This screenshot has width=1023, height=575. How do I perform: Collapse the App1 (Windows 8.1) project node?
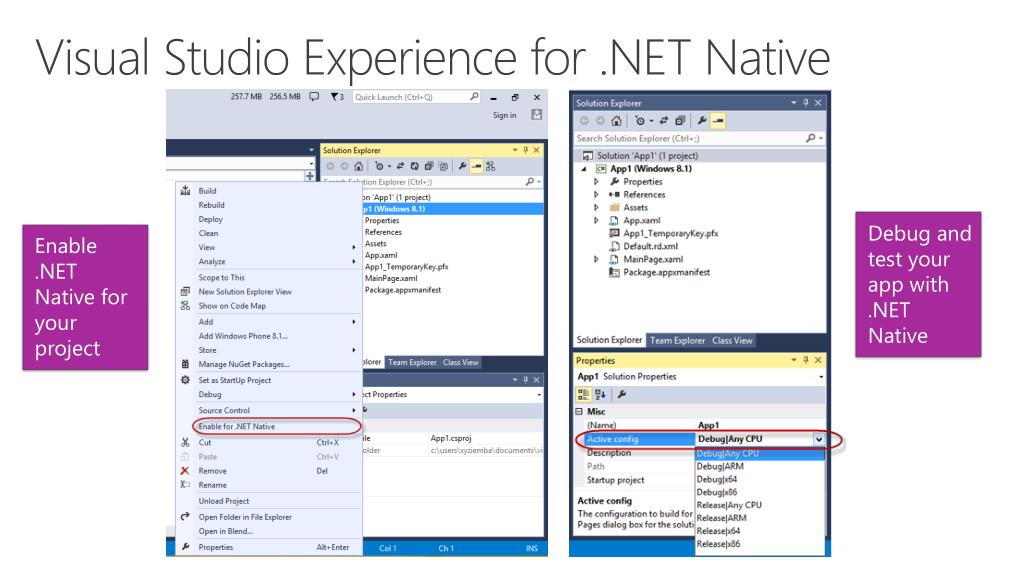click(x=584, y=169)
